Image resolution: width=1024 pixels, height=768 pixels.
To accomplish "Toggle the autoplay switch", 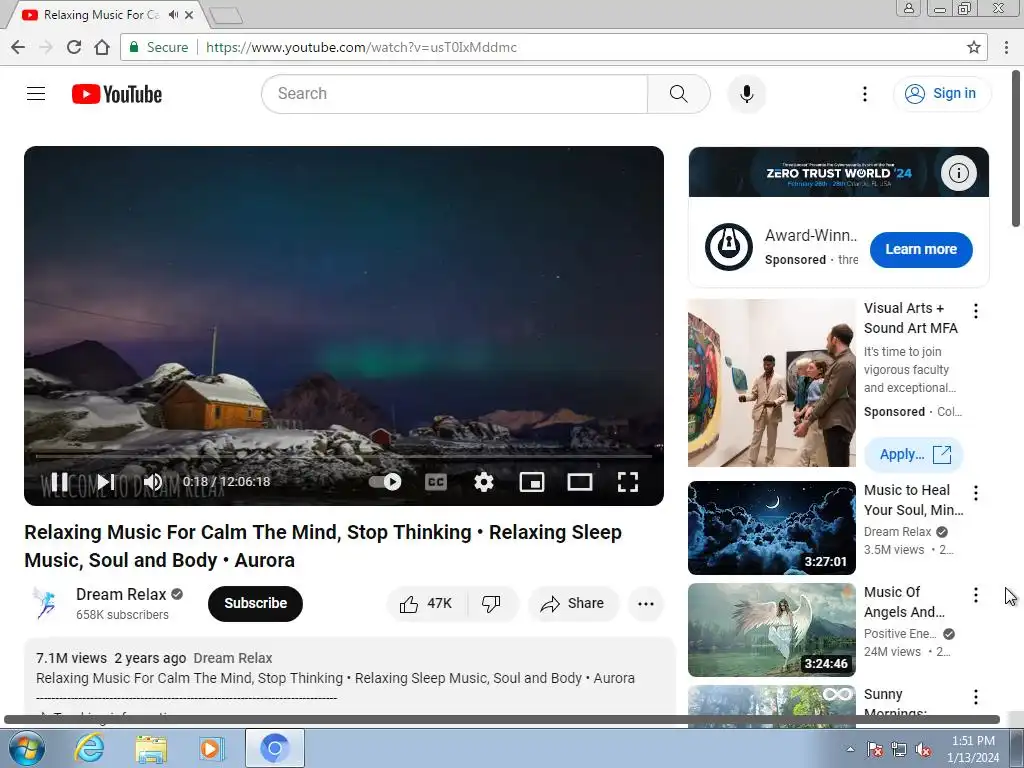I will tap(385, 482).
